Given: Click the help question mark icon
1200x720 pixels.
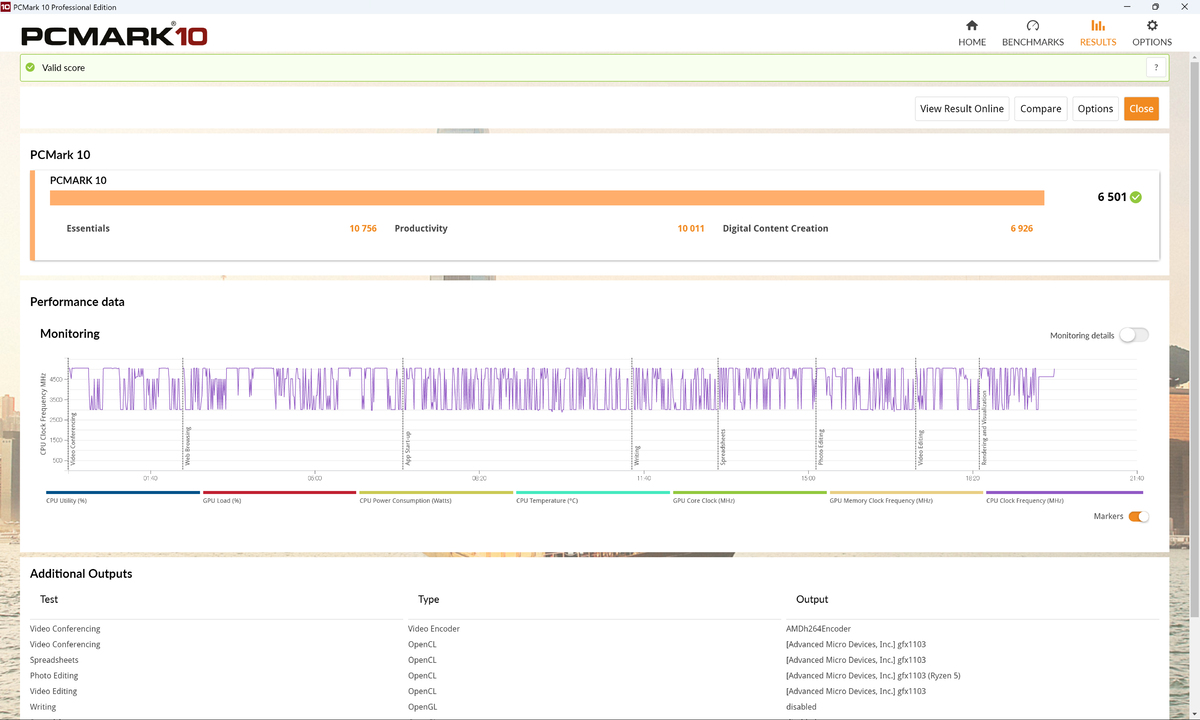Looking at the screenshot, I should tap(1156, 68).
